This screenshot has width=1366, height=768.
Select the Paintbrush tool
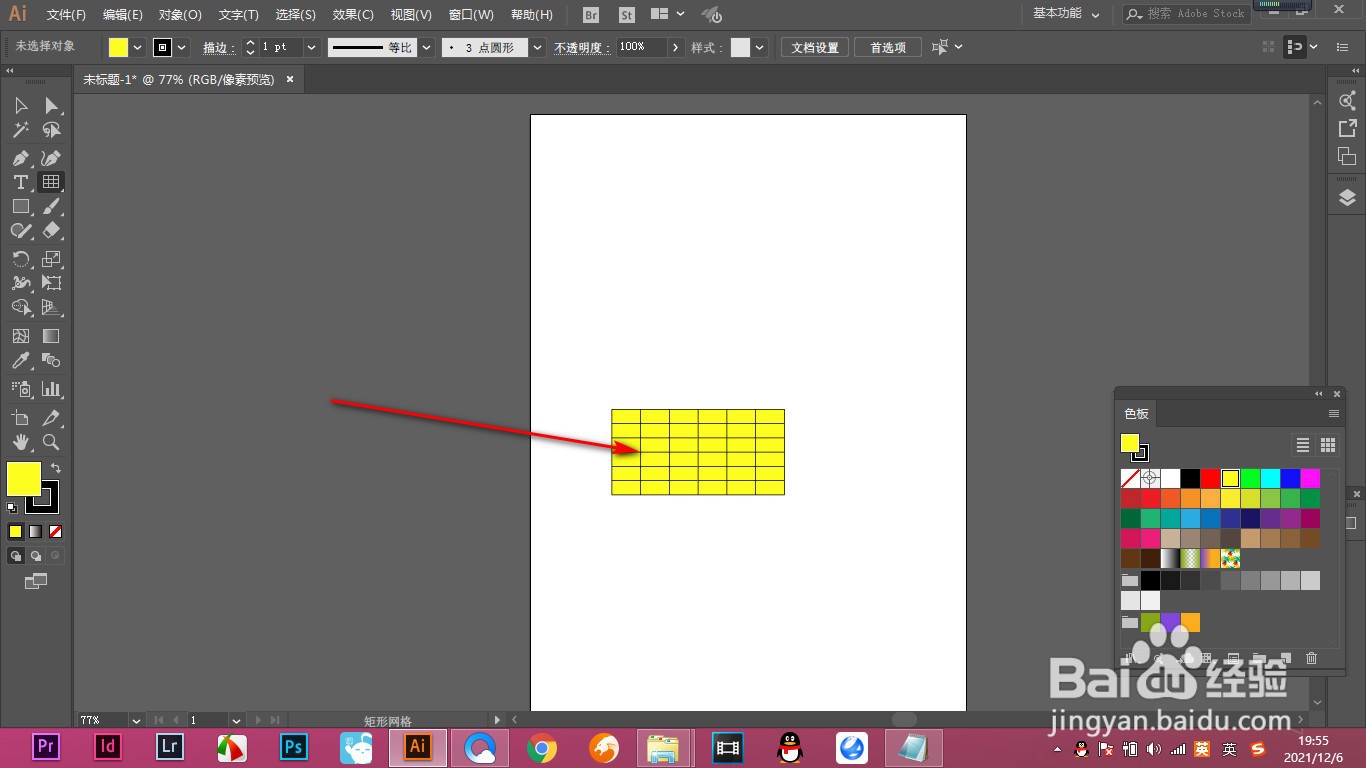point(52,206)
